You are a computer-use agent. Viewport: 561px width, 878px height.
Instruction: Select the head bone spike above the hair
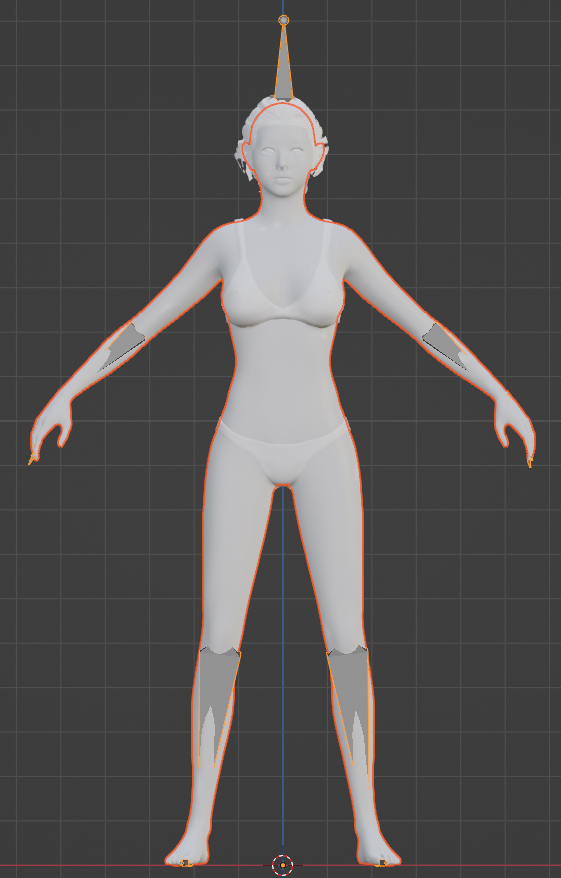coord(284,67)
